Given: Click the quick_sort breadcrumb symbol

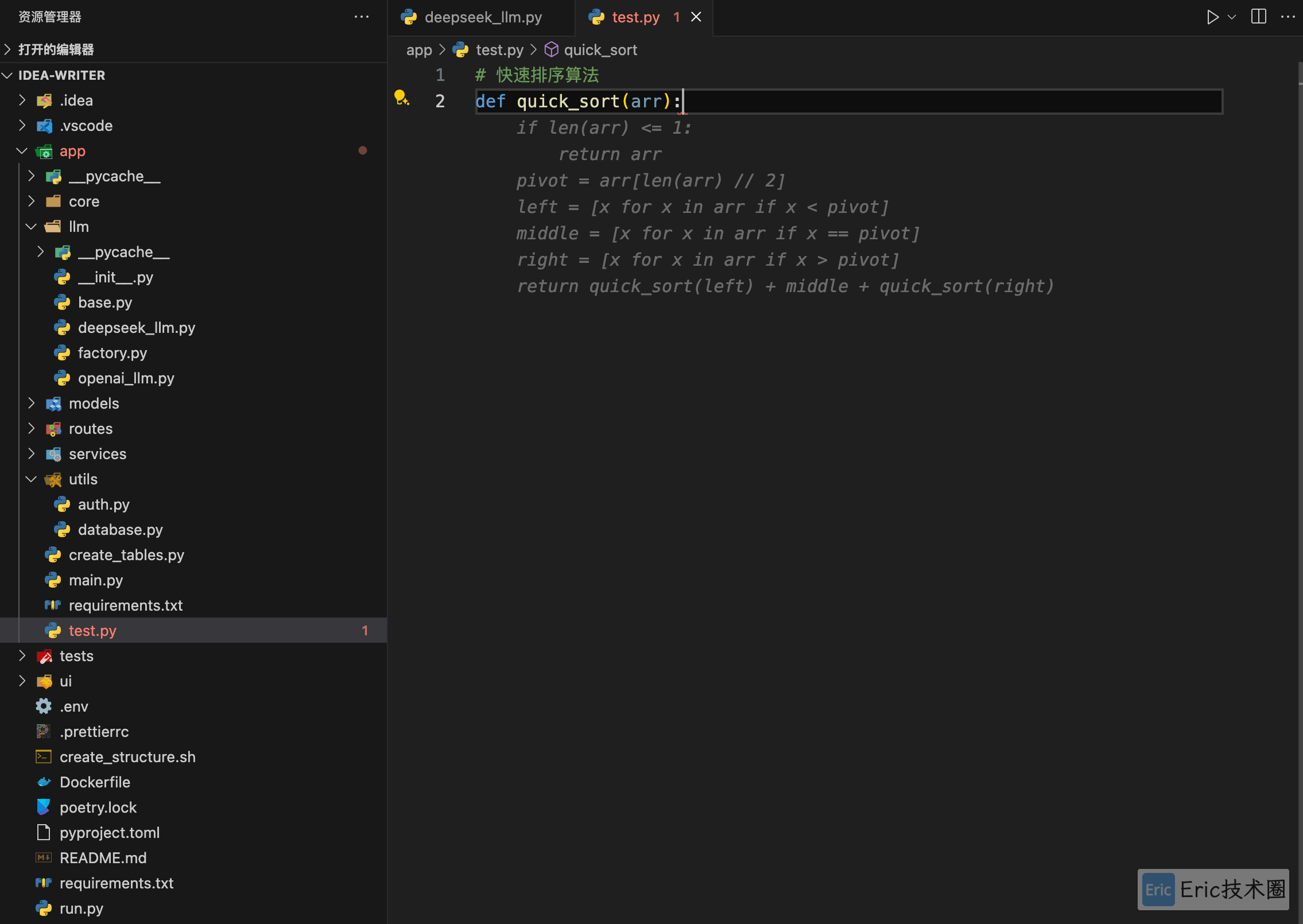Looking at the screenshot, I should [x=600, y=50].
